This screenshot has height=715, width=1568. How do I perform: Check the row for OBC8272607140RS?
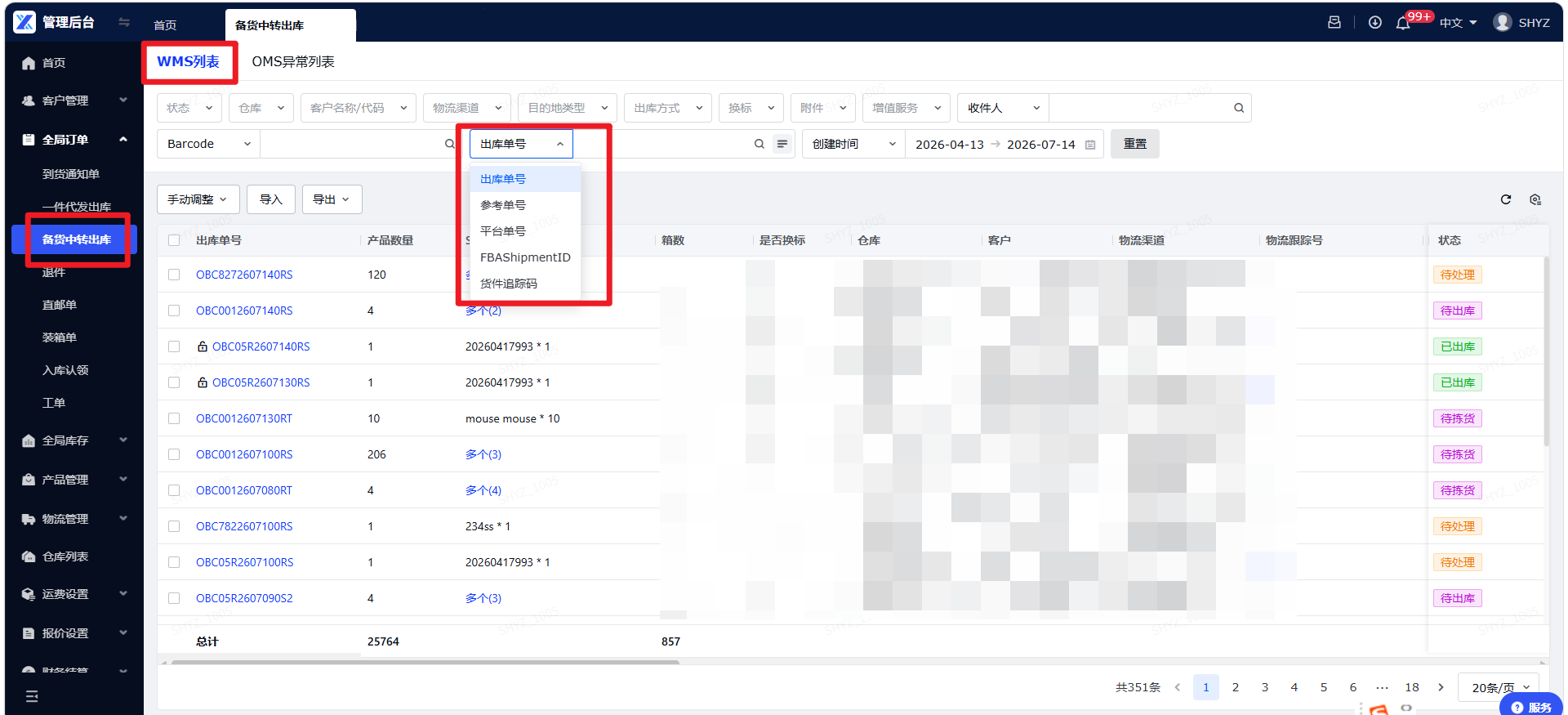(x=174, y=275)
